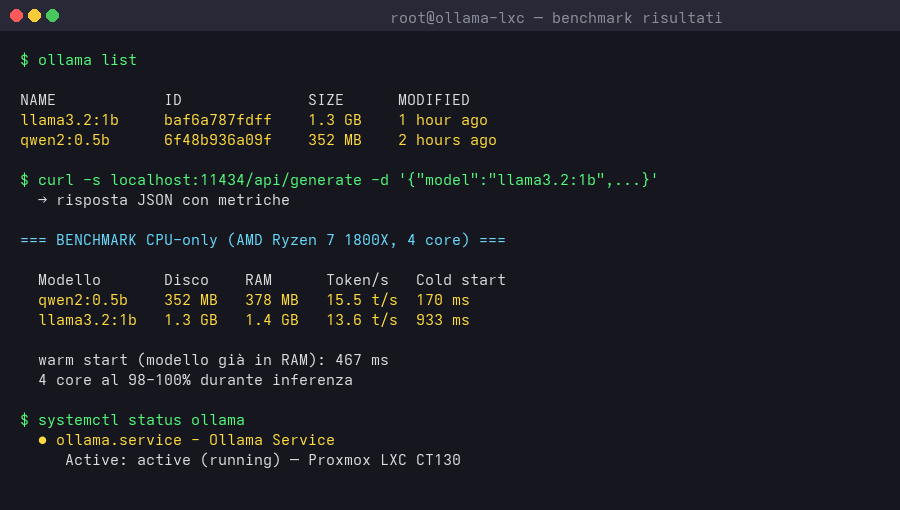Click the BENCHMARK CPU-only heading line
Image resolution: width=900 pixels, height=510 pixels.
tap(263, 240)
